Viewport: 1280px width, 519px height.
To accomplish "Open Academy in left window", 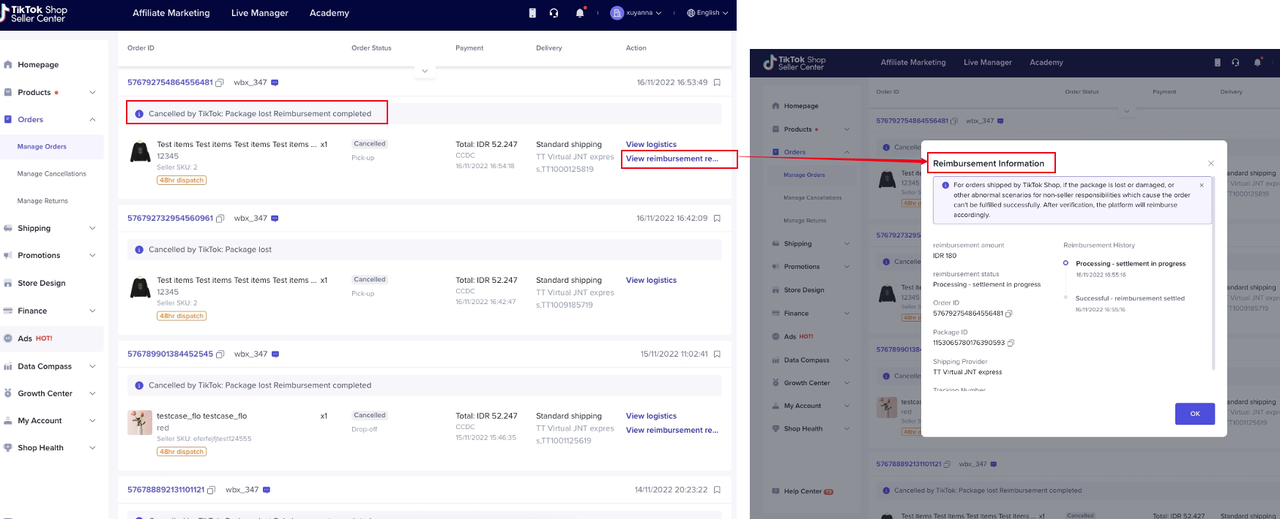I will tap(329, 13).
